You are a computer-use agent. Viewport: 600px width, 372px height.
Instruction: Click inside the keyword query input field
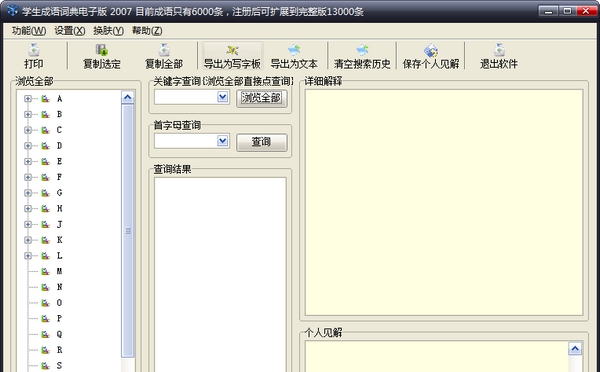(186, 97)
